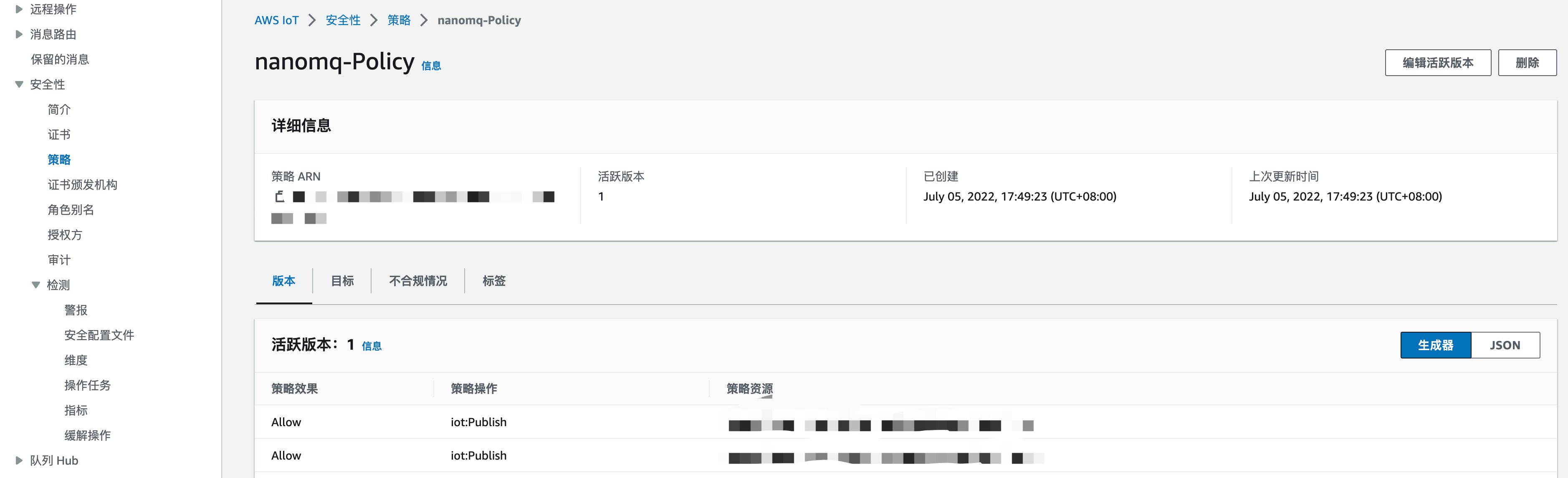Open the 目标 tab
Viewport: 1568px width, 478px height.
click(342, 281)
